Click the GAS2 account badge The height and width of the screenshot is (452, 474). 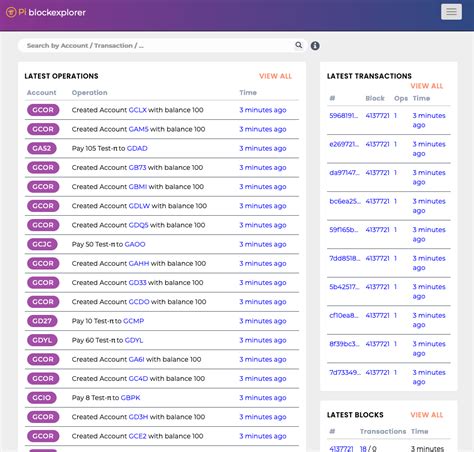(42, 148)
